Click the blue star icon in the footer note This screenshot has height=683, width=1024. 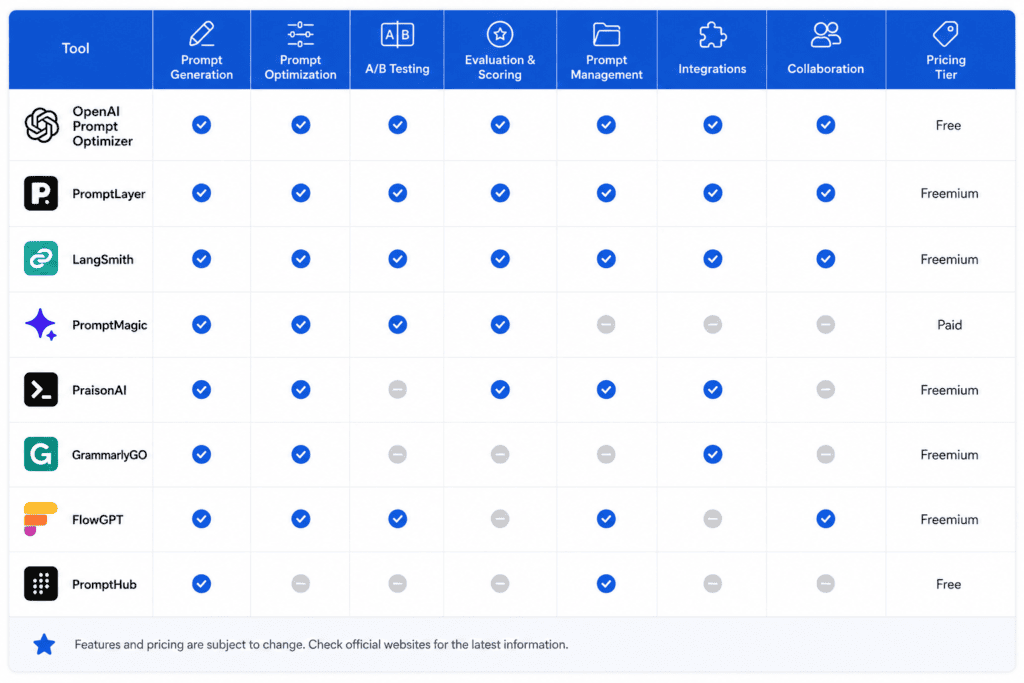pos(44,644)
